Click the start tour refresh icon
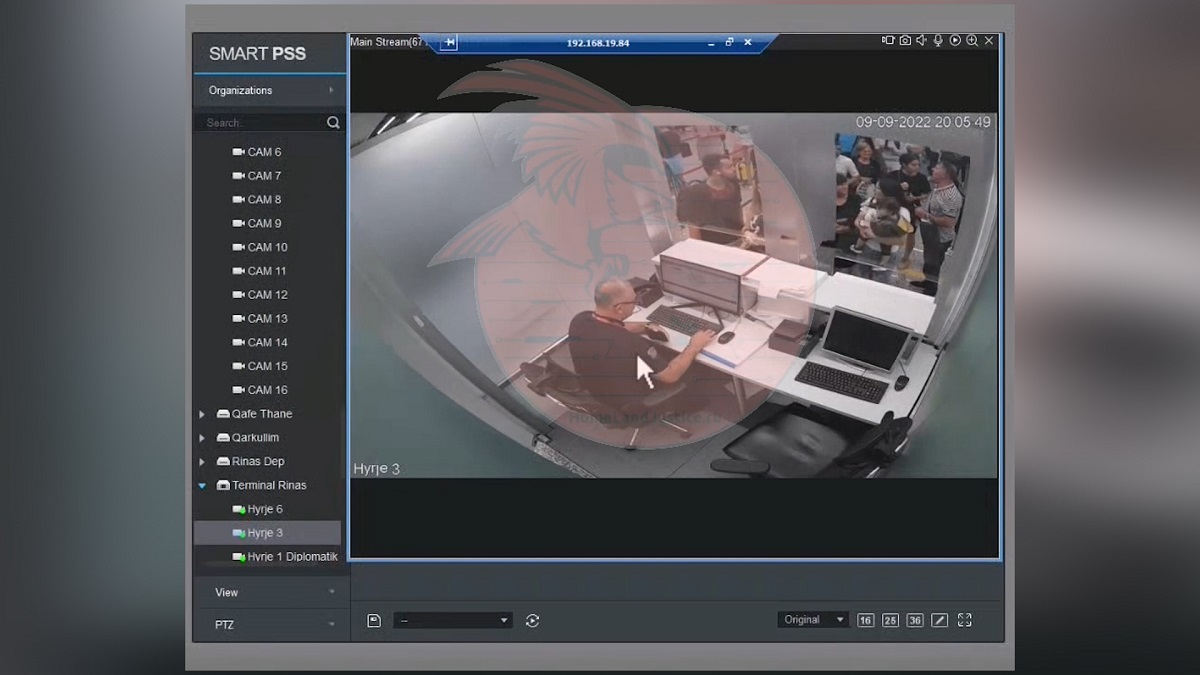The width and height of the screenshot is (1200, 675). (x=532, y=621)
